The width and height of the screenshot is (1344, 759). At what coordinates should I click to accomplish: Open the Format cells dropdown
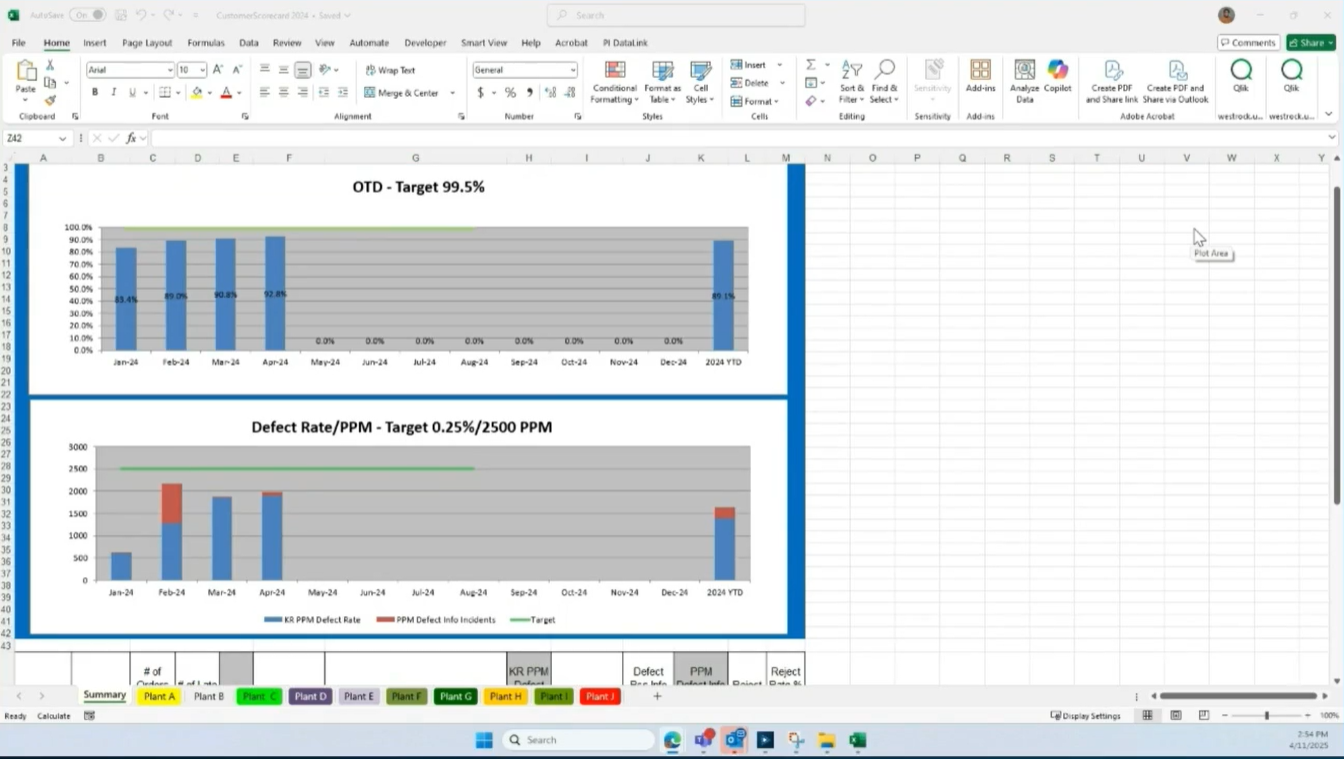tap(753, 101)
